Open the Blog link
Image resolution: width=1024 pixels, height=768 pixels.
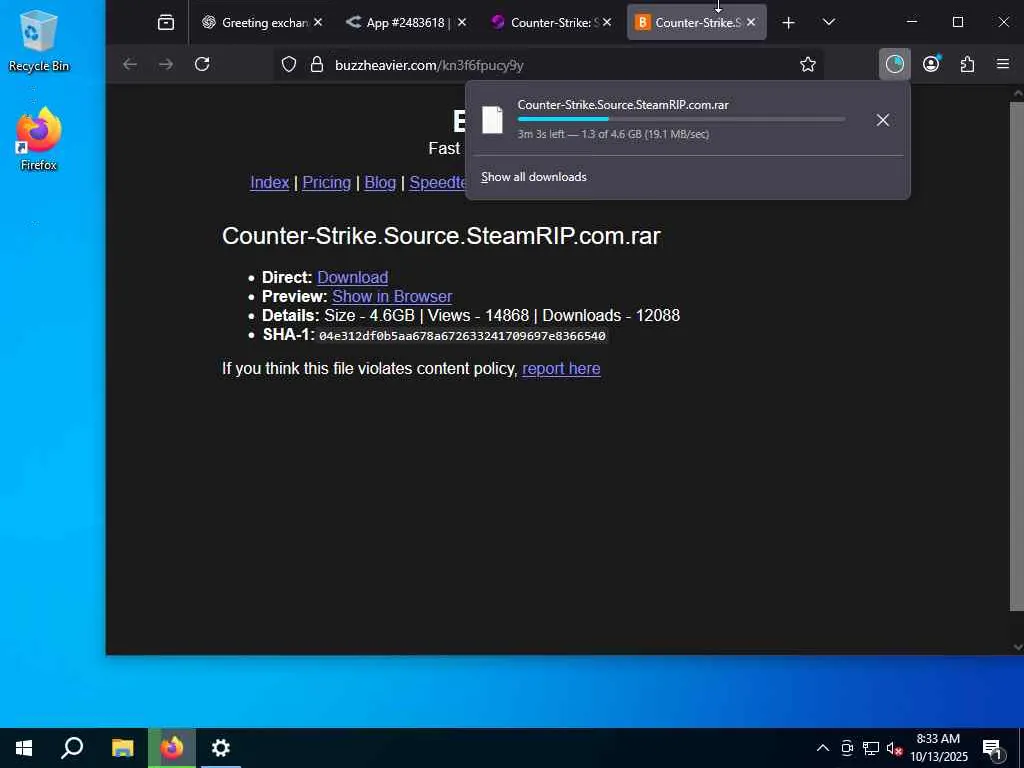pyautogui.click(x=380, y=182)
